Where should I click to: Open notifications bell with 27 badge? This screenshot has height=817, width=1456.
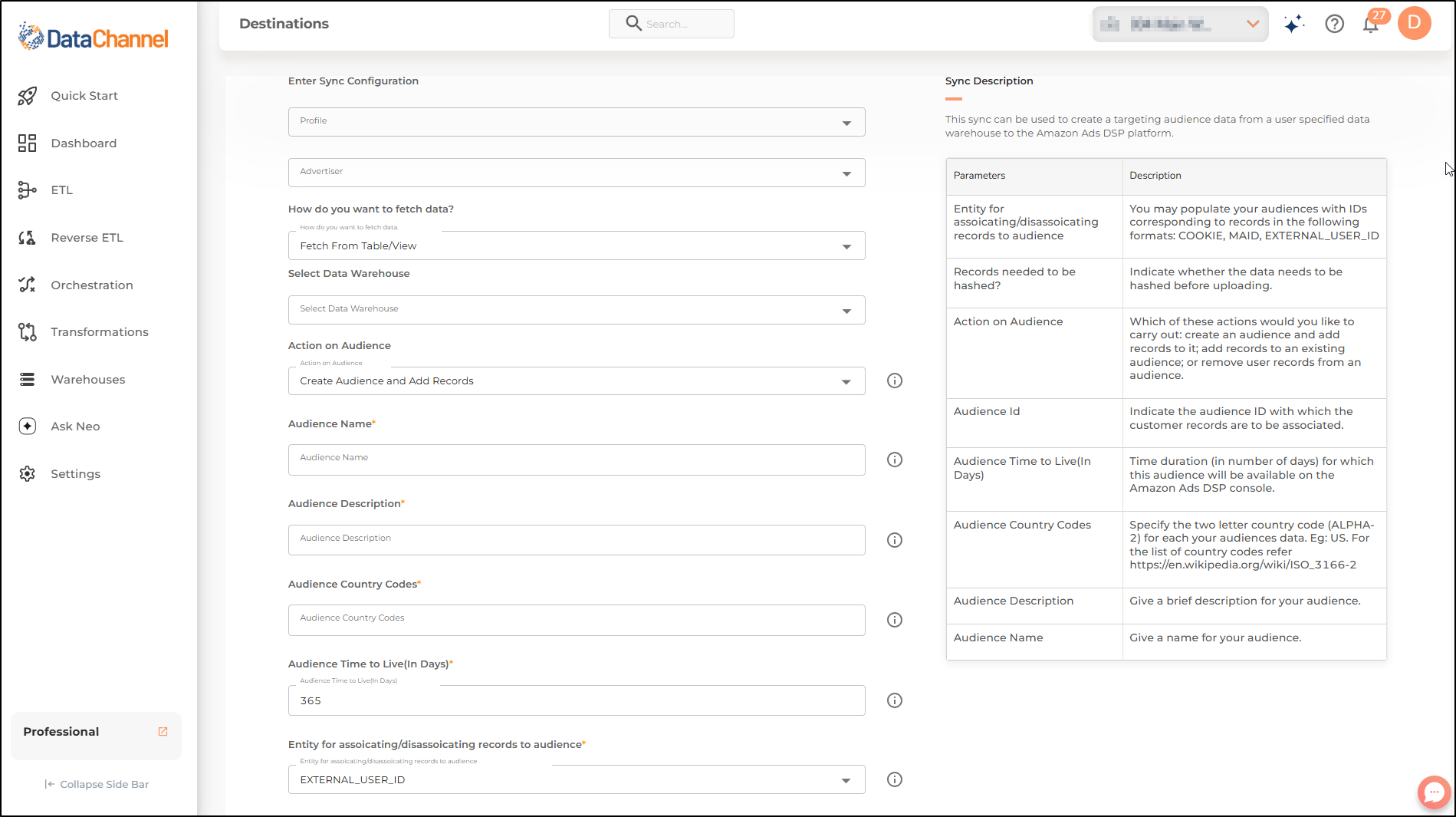point(1372,23)
